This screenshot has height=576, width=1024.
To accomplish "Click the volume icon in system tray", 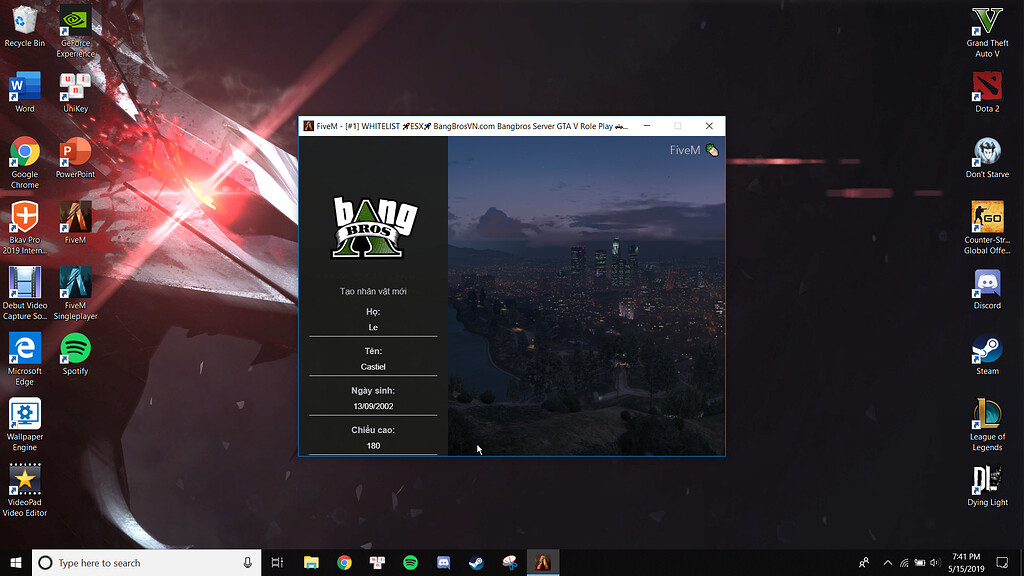I will pos(934,562).
